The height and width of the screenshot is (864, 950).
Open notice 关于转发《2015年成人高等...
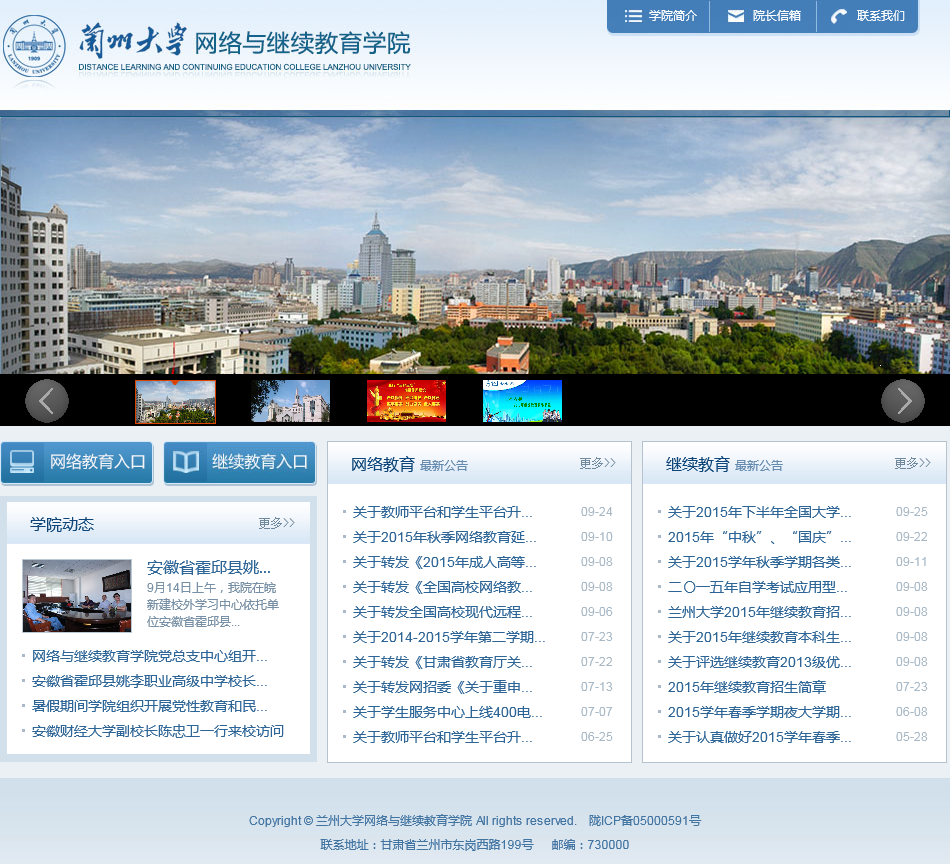point(444,562)
